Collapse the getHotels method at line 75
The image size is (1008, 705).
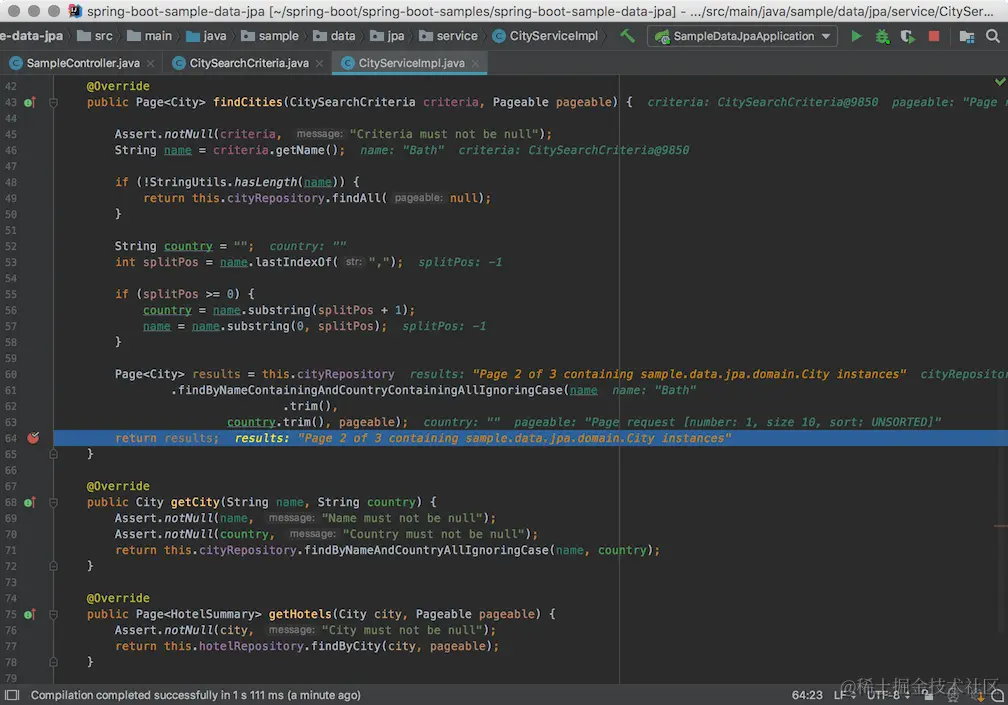click(x=53, y=614)
